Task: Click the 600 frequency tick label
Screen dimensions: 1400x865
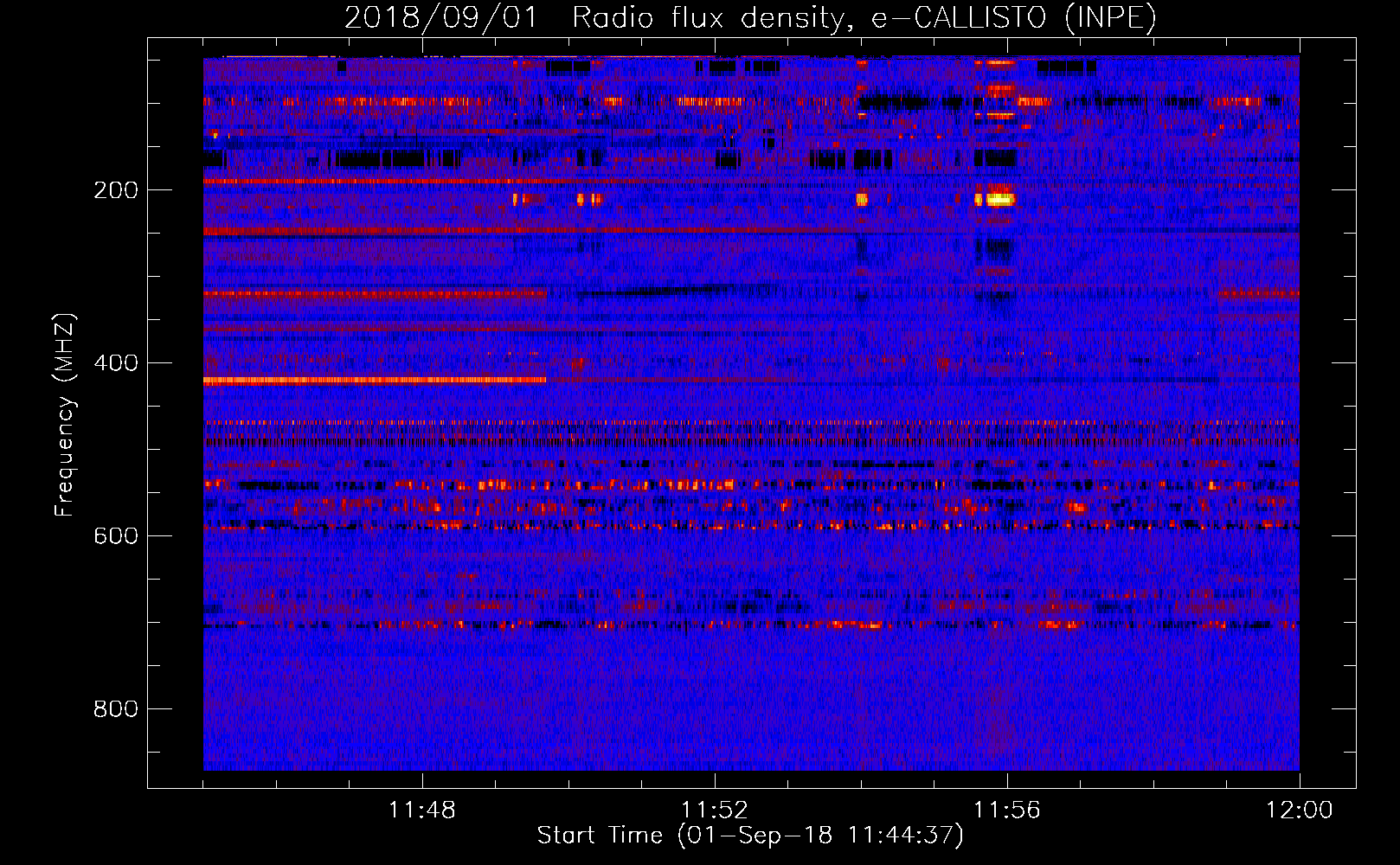Action: (116, 536)
